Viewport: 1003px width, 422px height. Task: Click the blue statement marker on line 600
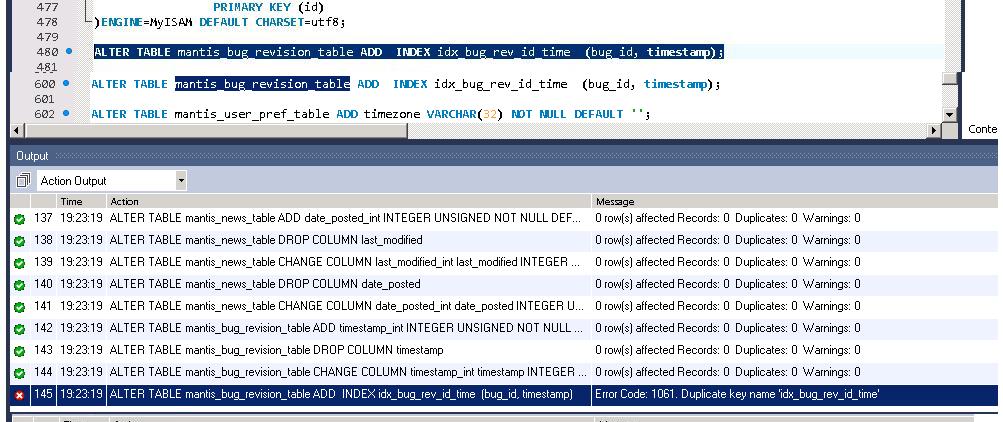(66, 84)
